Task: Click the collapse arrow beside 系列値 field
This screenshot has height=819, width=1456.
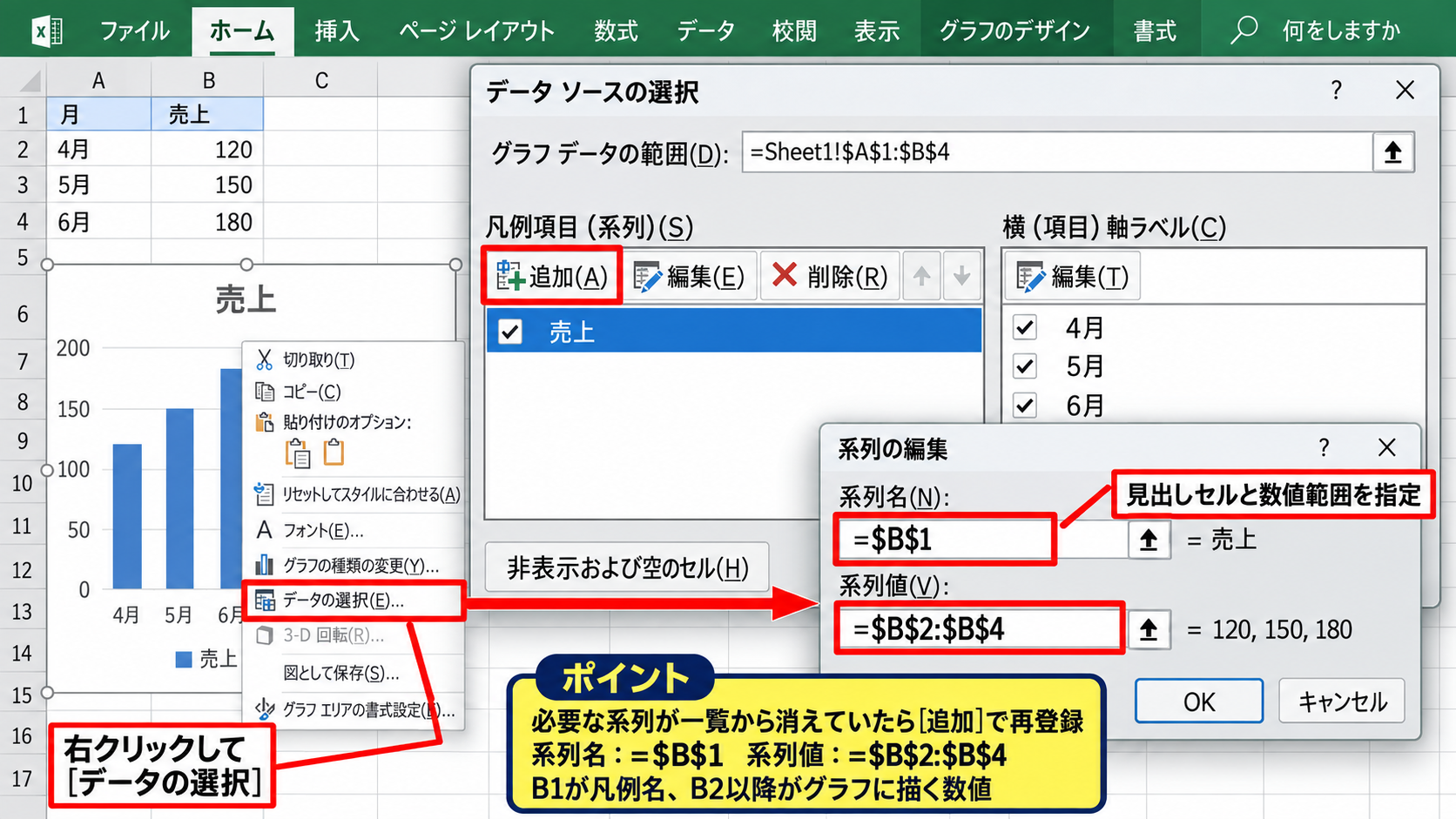Action: pos(1149,629)
